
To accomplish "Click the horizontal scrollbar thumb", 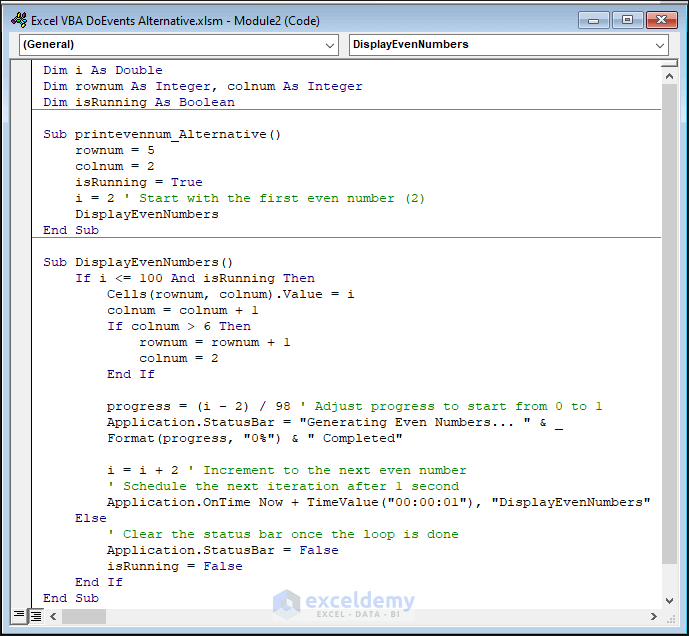I will [83, 616].
